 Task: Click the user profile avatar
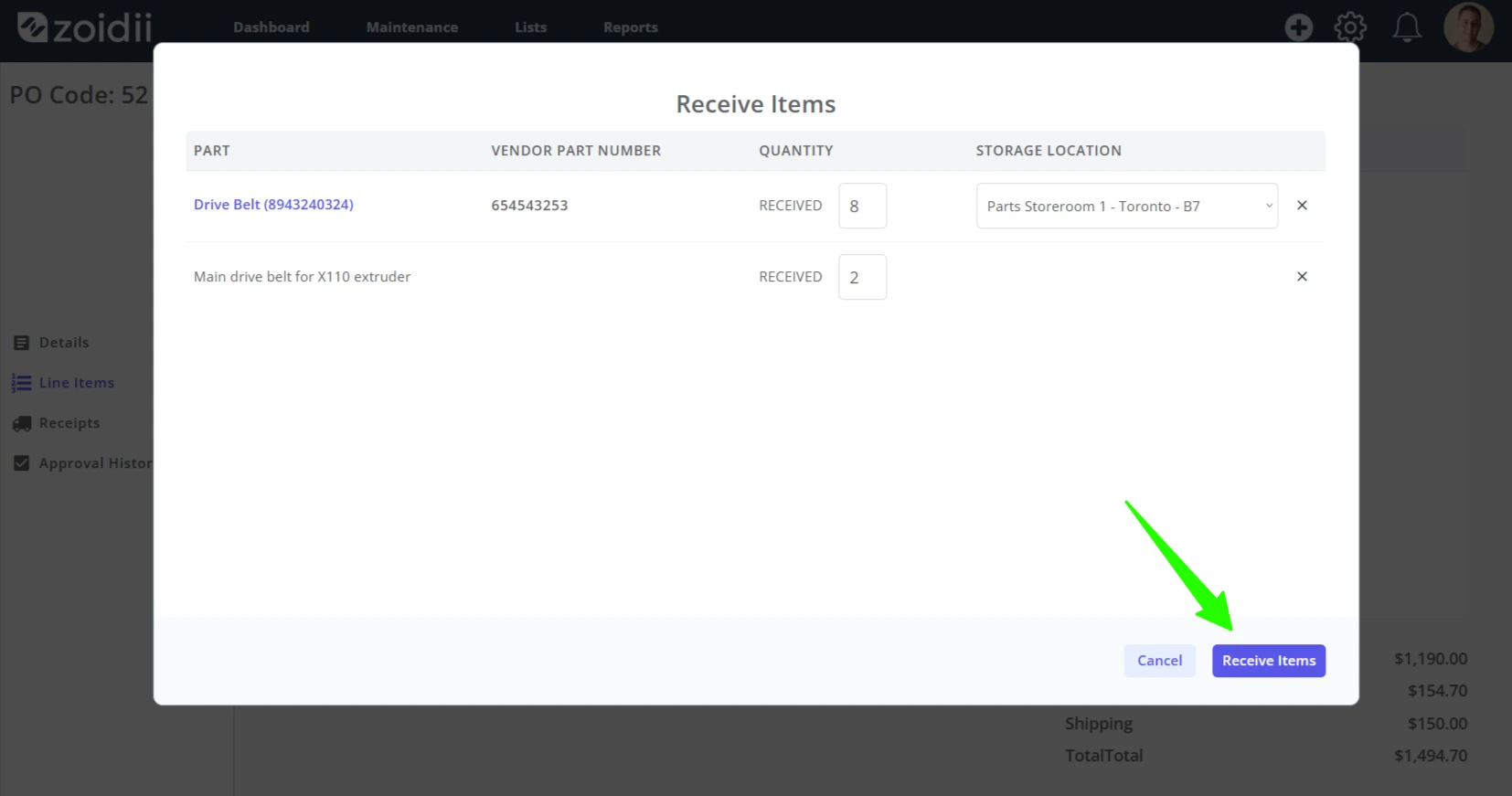(1468, 27)
